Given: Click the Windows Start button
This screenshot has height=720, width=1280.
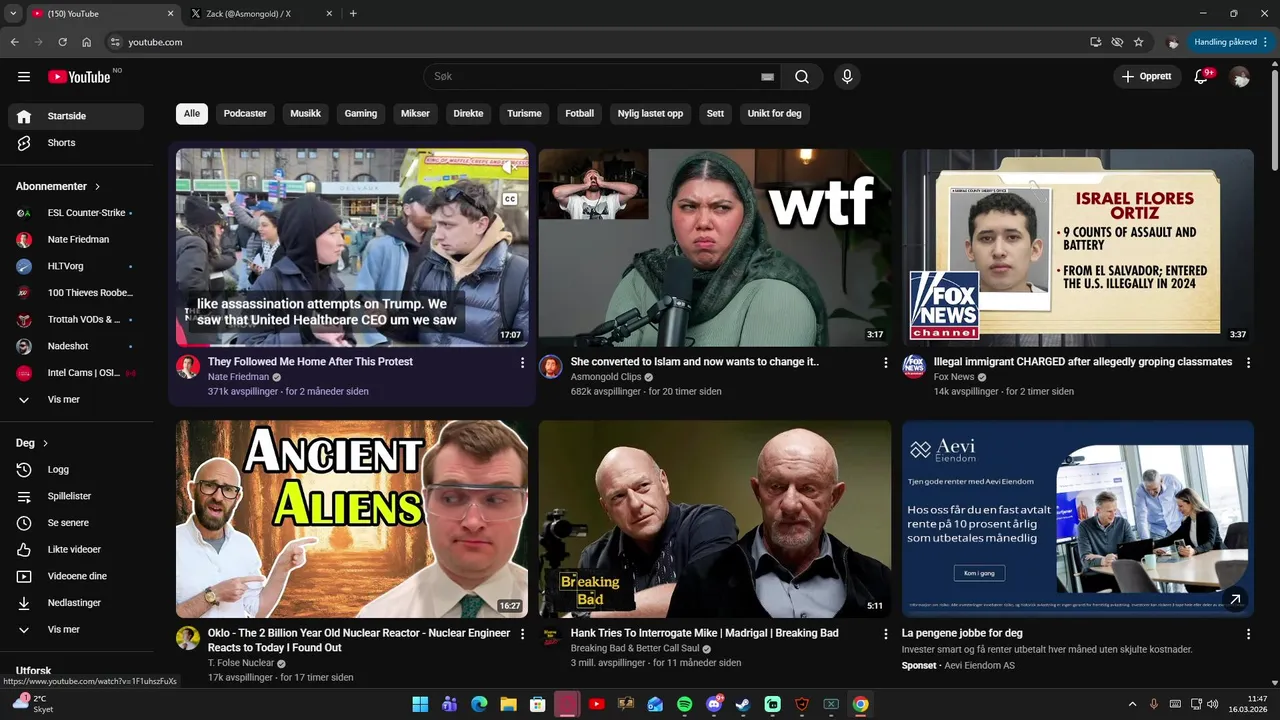Looking at the screenshot, I should click(420, 704).
